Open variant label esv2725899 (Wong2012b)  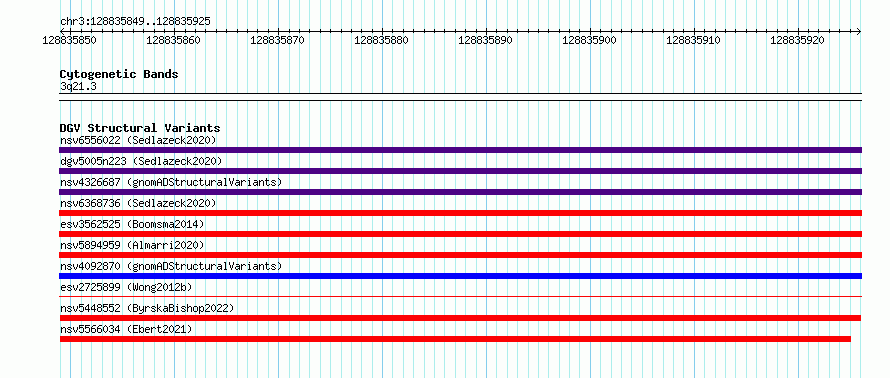pyautogui.click(x=126, y=287)
